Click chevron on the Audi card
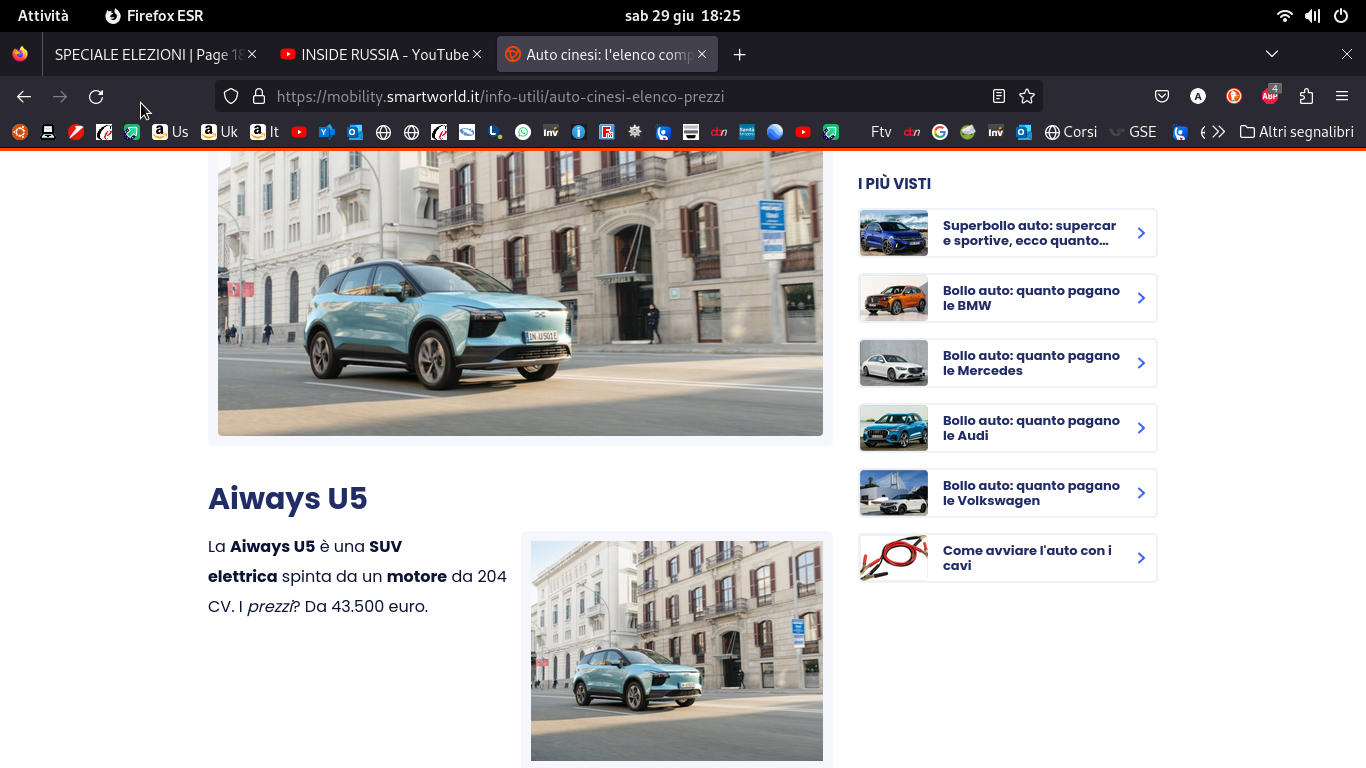Viewport: 1366px width, 768px height. pyautogui.click(x=1141, y=428)
